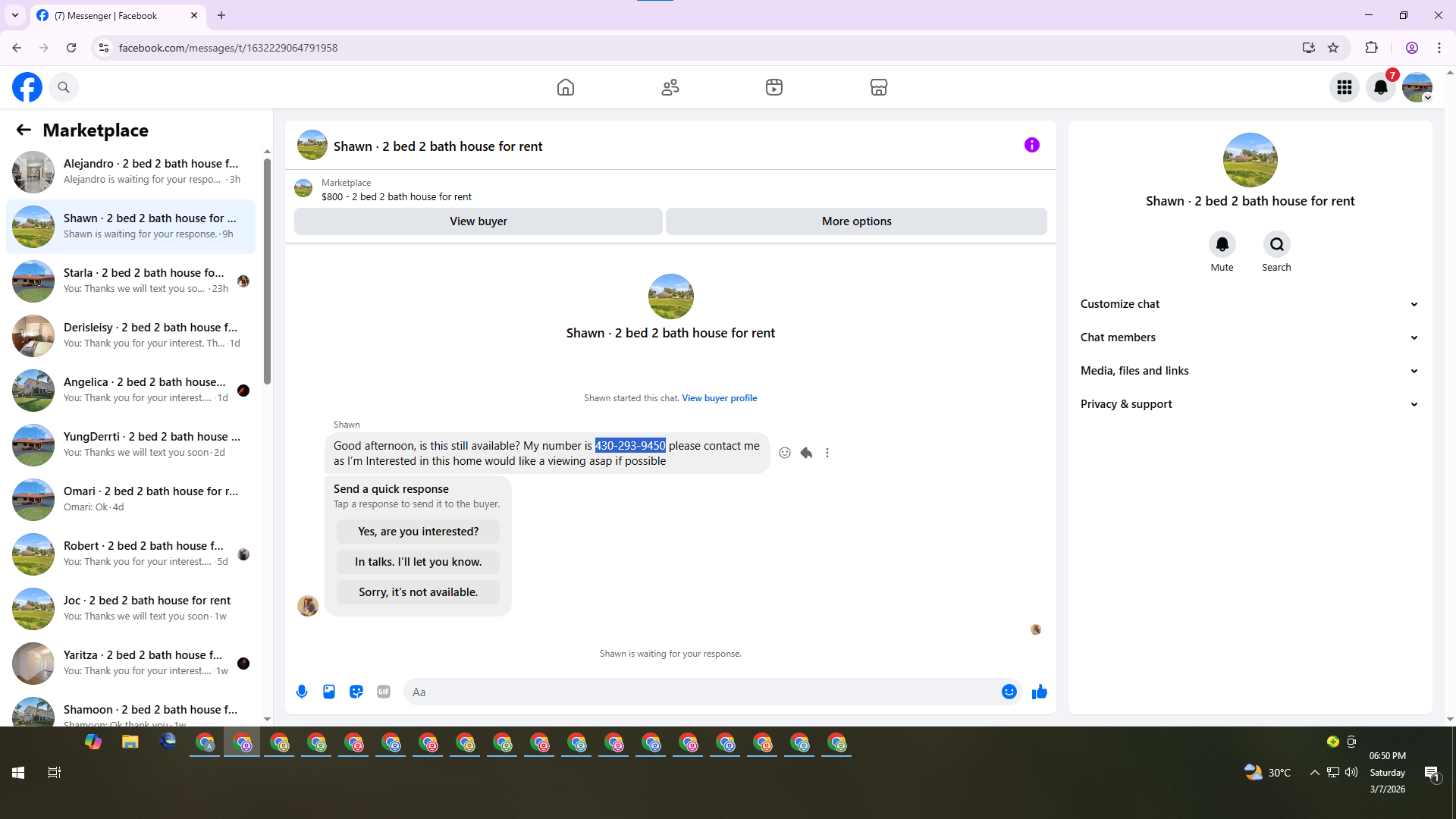
Task: Open more options for Shawn's message
Action: (827, 453)
